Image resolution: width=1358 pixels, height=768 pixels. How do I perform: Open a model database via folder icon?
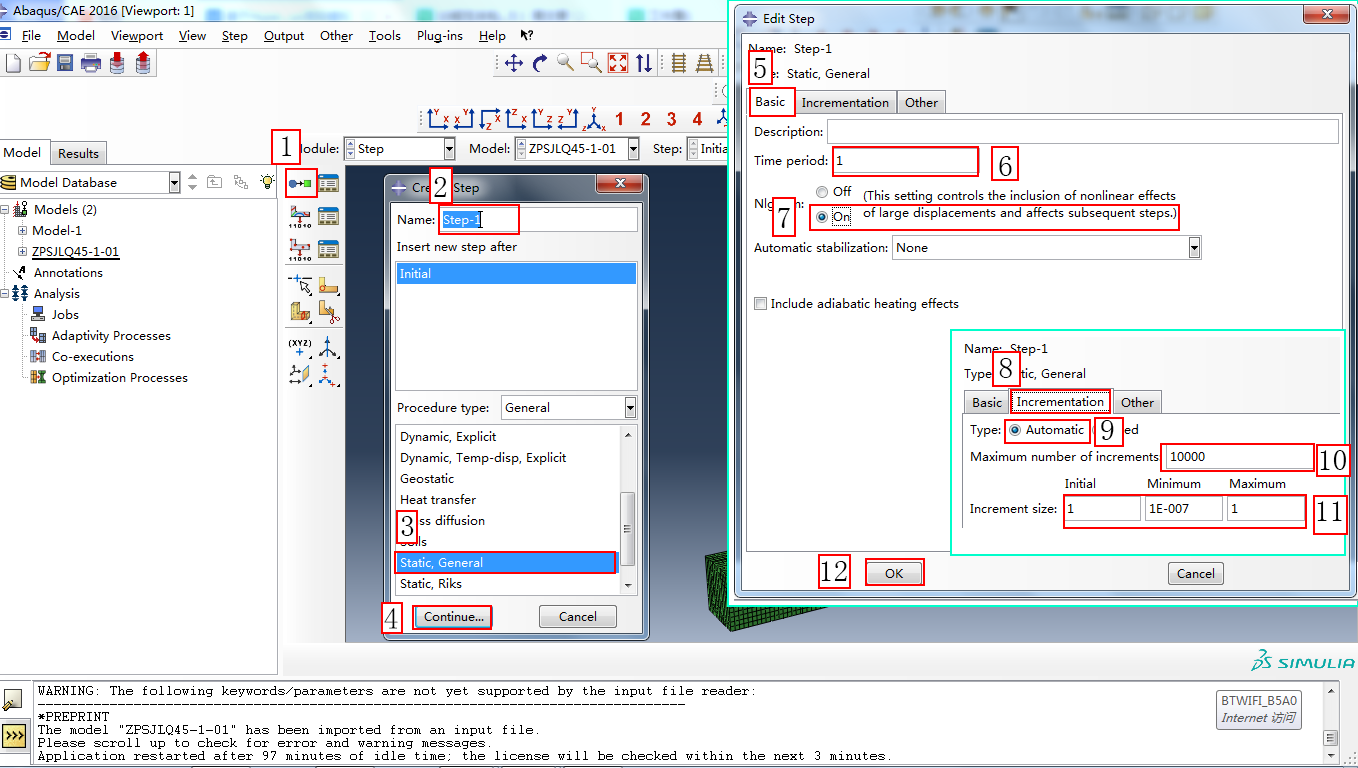(x=39, y=63)
